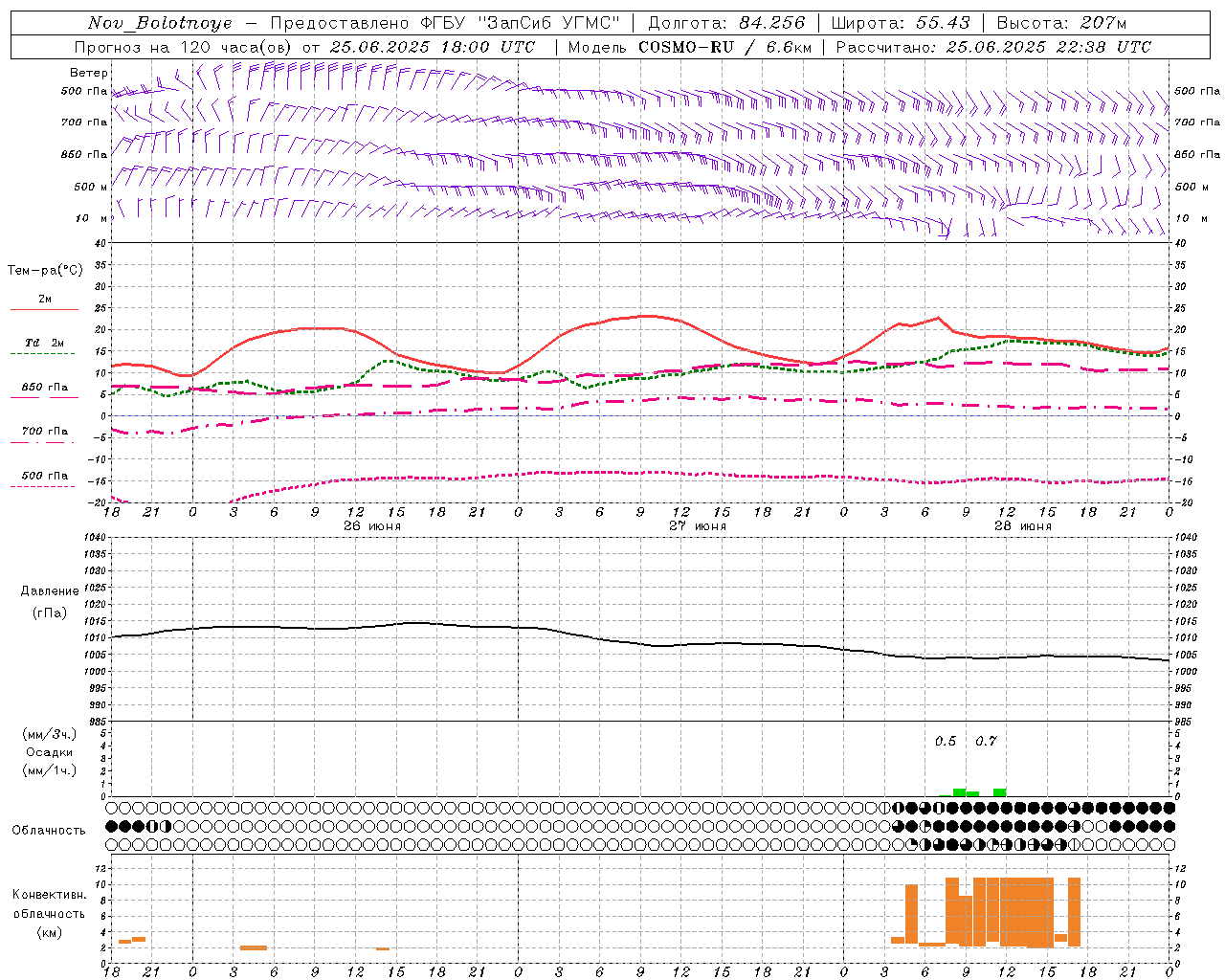Select 'Прогноз на 120 часа(ов)' forecast text
Screen dimensions: 1225x980
point(184,47)
